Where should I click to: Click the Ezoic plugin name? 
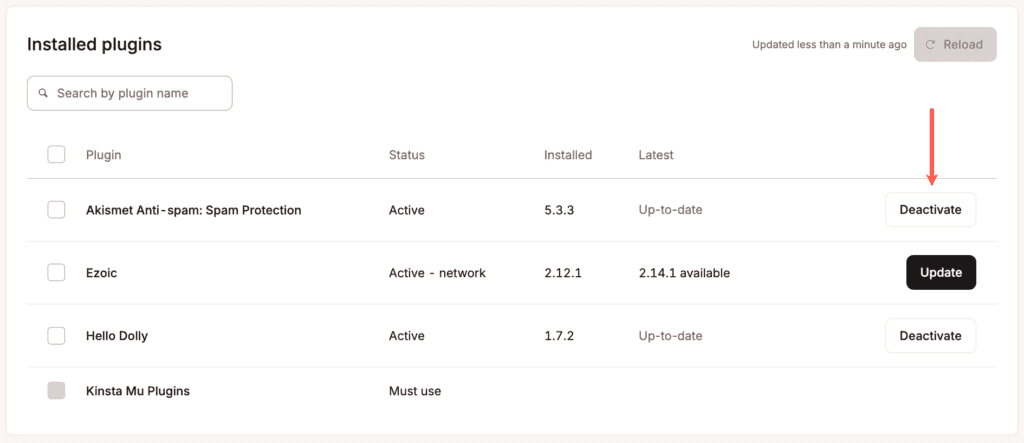click(102, 273)
